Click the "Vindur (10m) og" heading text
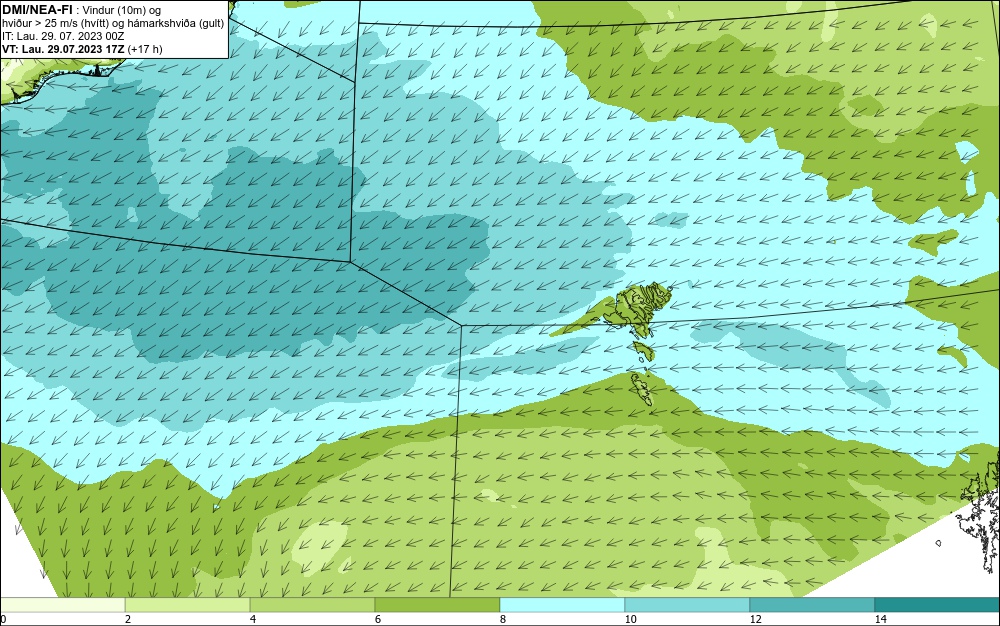The image size is (1000, 626). click(x=122, y=10)
